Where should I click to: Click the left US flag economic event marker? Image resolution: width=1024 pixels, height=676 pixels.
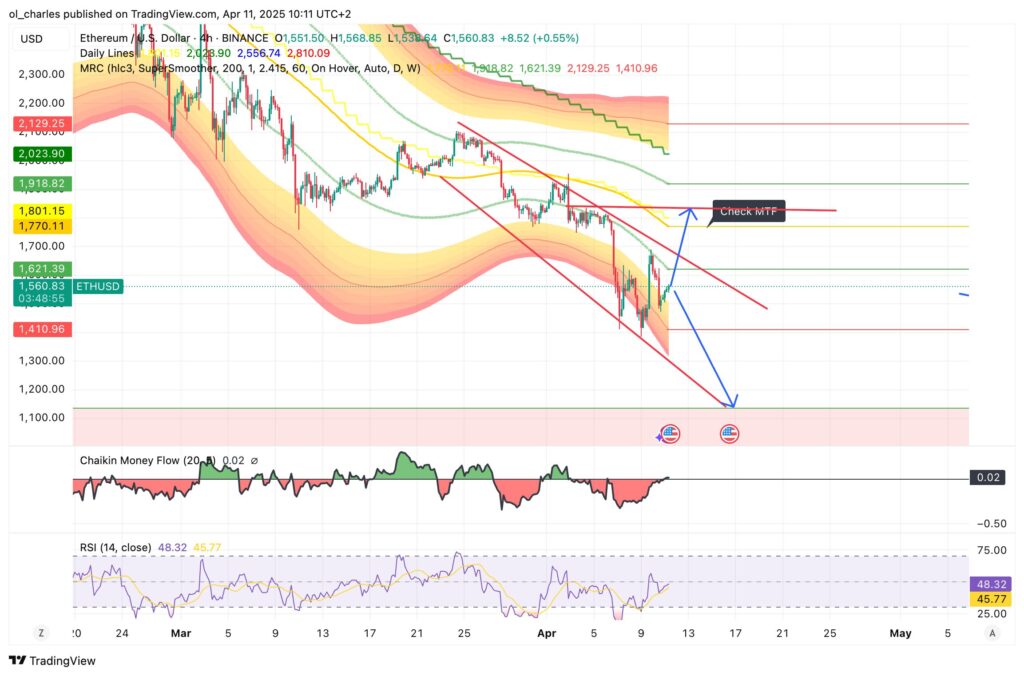[671, 433]
